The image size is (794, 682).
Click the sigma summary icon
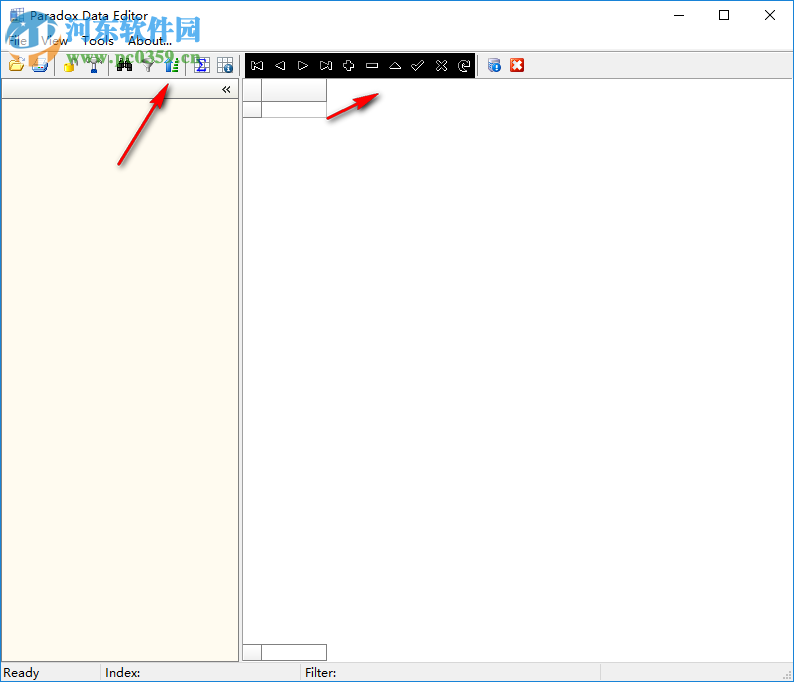pyautogui.click(x=202, y=65)
